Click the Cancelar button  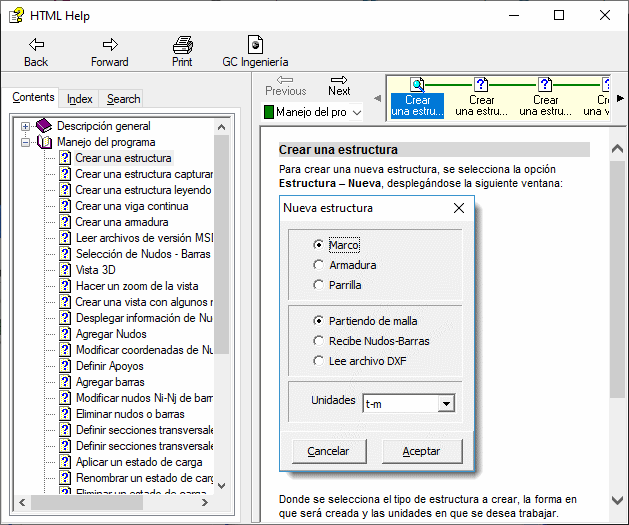click(329, 451)
